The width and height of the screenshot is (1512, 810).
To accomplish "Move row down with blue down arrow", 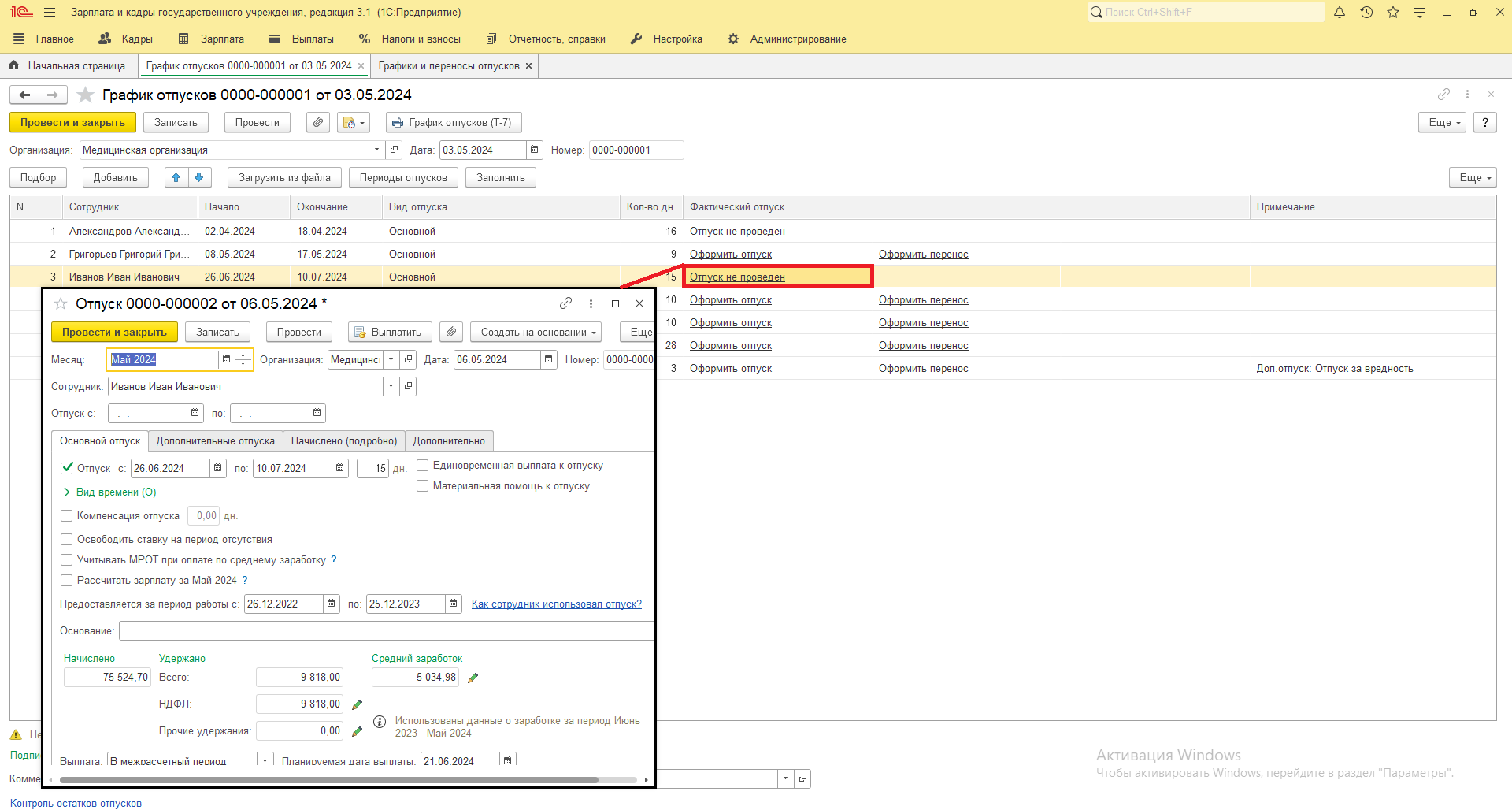I will coord(199,178).
